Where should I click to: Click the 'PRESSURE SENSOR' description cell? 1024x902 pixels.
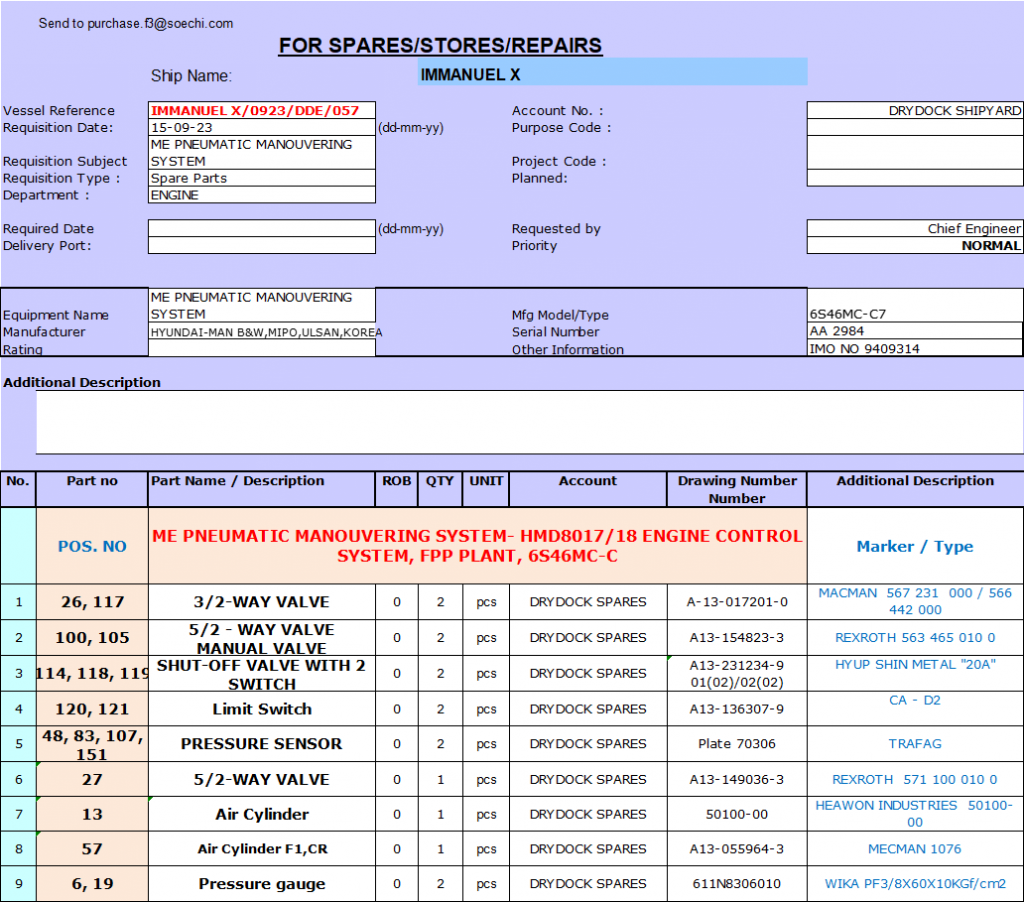point(262,744)
